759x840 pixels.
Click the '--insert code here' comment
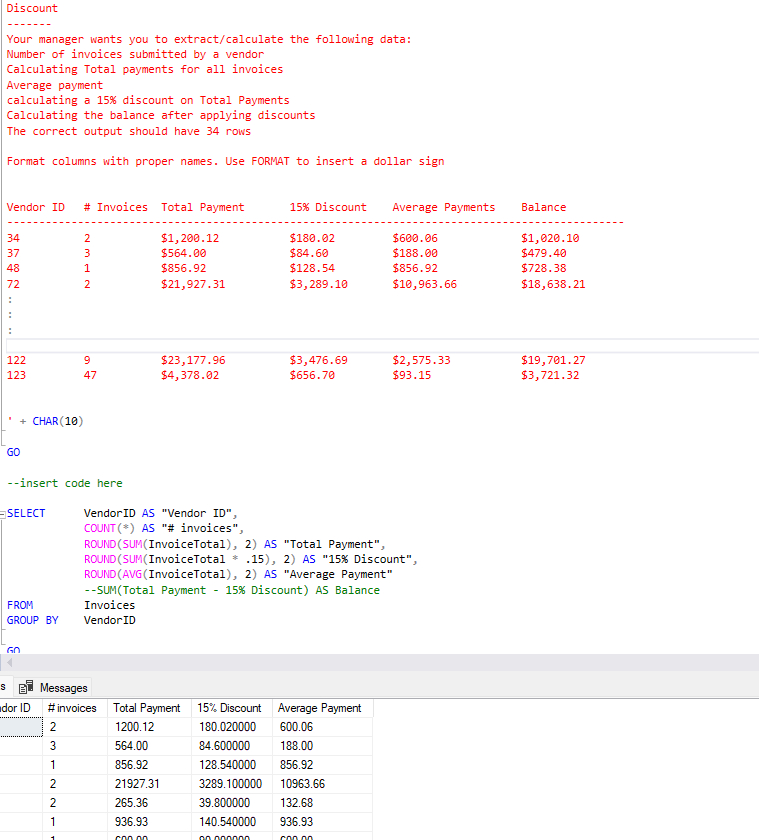coord(65,483)
